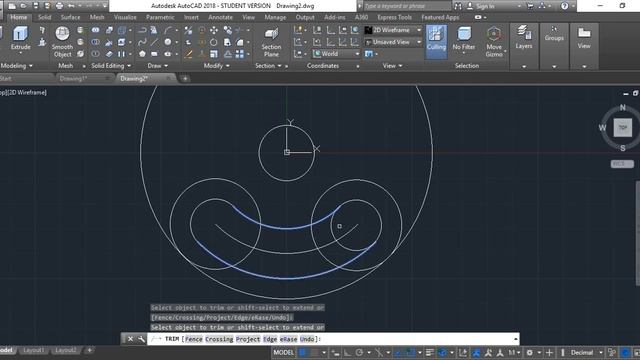Image resolution: width=640 pixels, height=360 pixels.
Task: Expand the Modify panel
Action: point(216,66)
